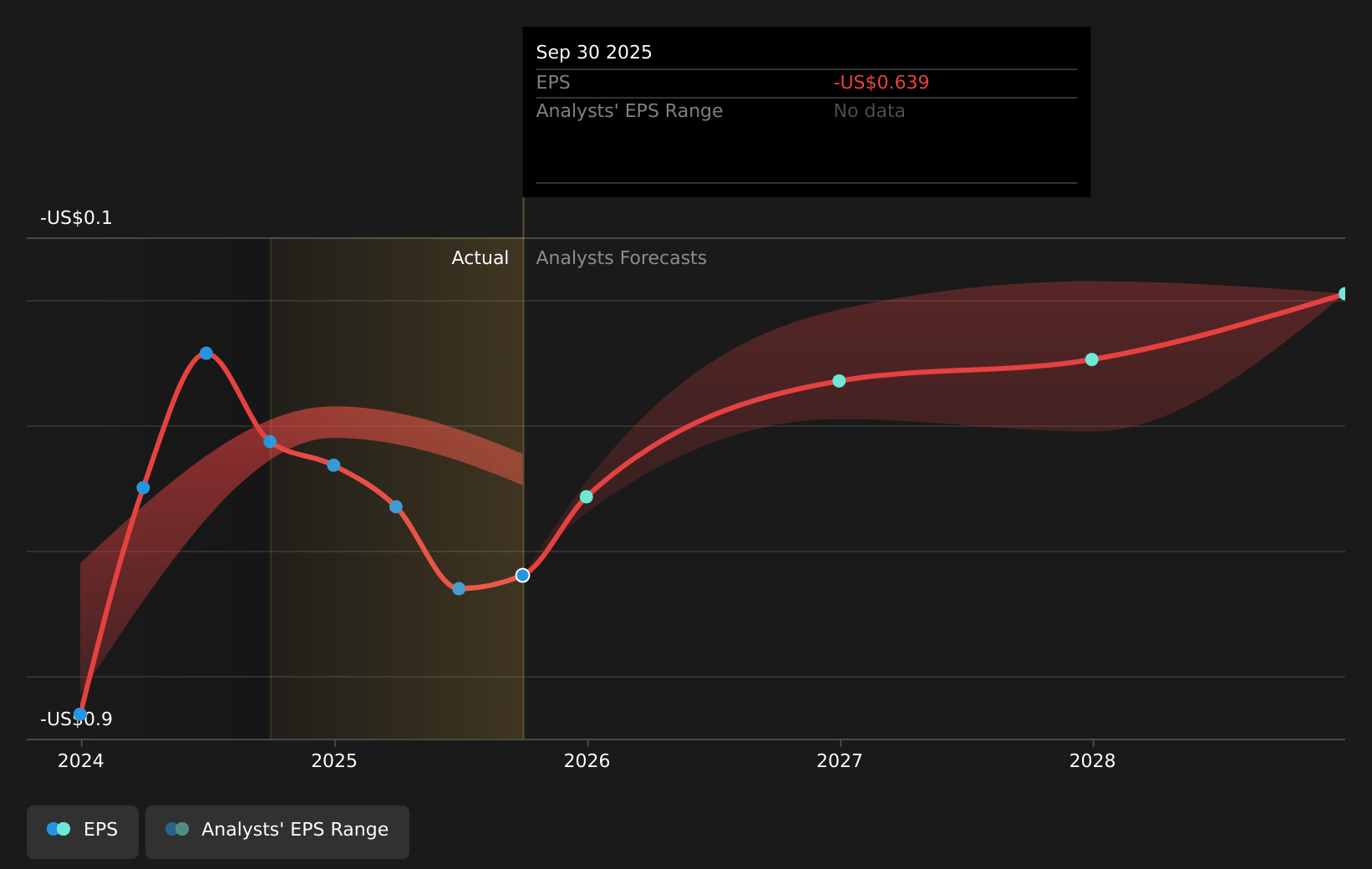This screenshot has height=869, width=1372.
Task: Click the lowest EPS point at the 2024 start
Action: pos(80,714)
